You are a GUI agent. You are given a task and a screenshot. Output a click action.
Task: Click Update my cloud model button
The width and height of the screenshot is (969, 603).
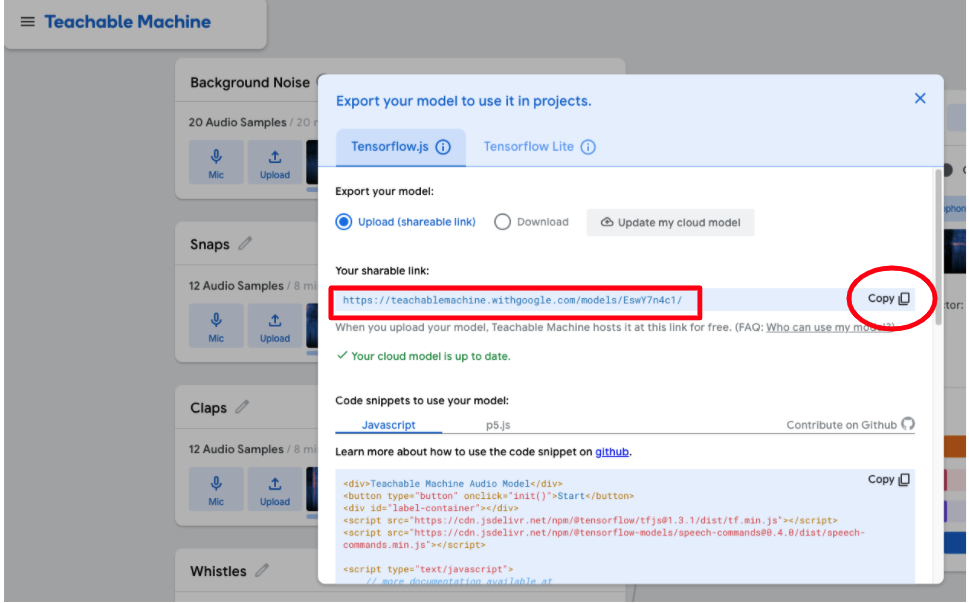click(x=671, y=222)
